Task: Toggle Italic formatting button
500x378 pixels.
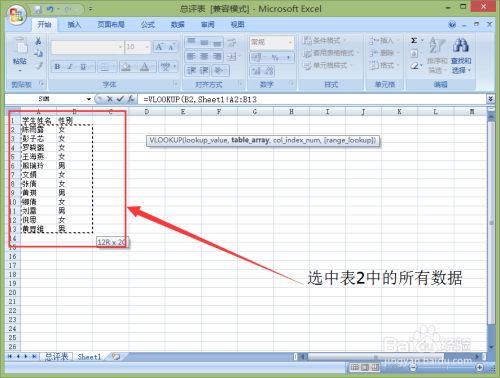Action: click(70, 67)
